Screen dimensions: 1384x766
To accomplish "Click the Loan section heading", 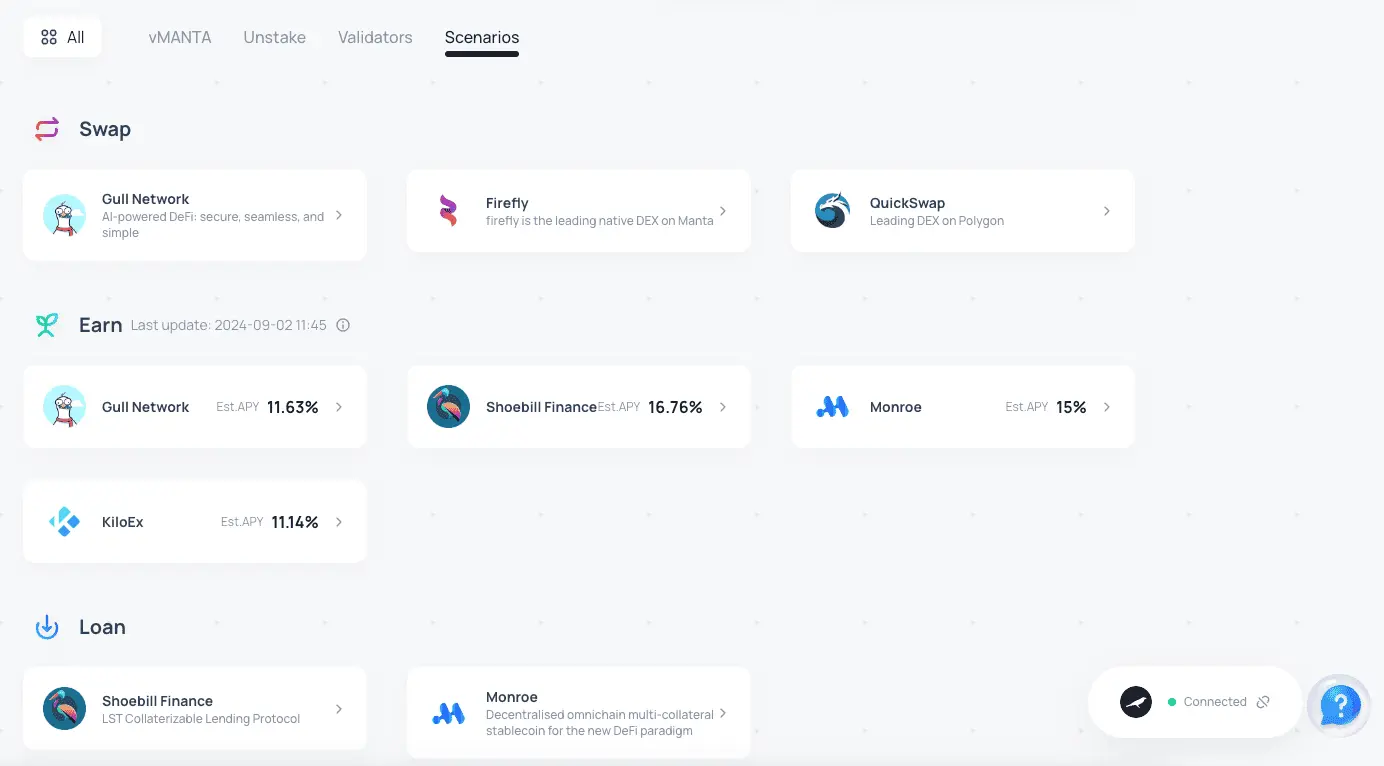I will [102, 627].
